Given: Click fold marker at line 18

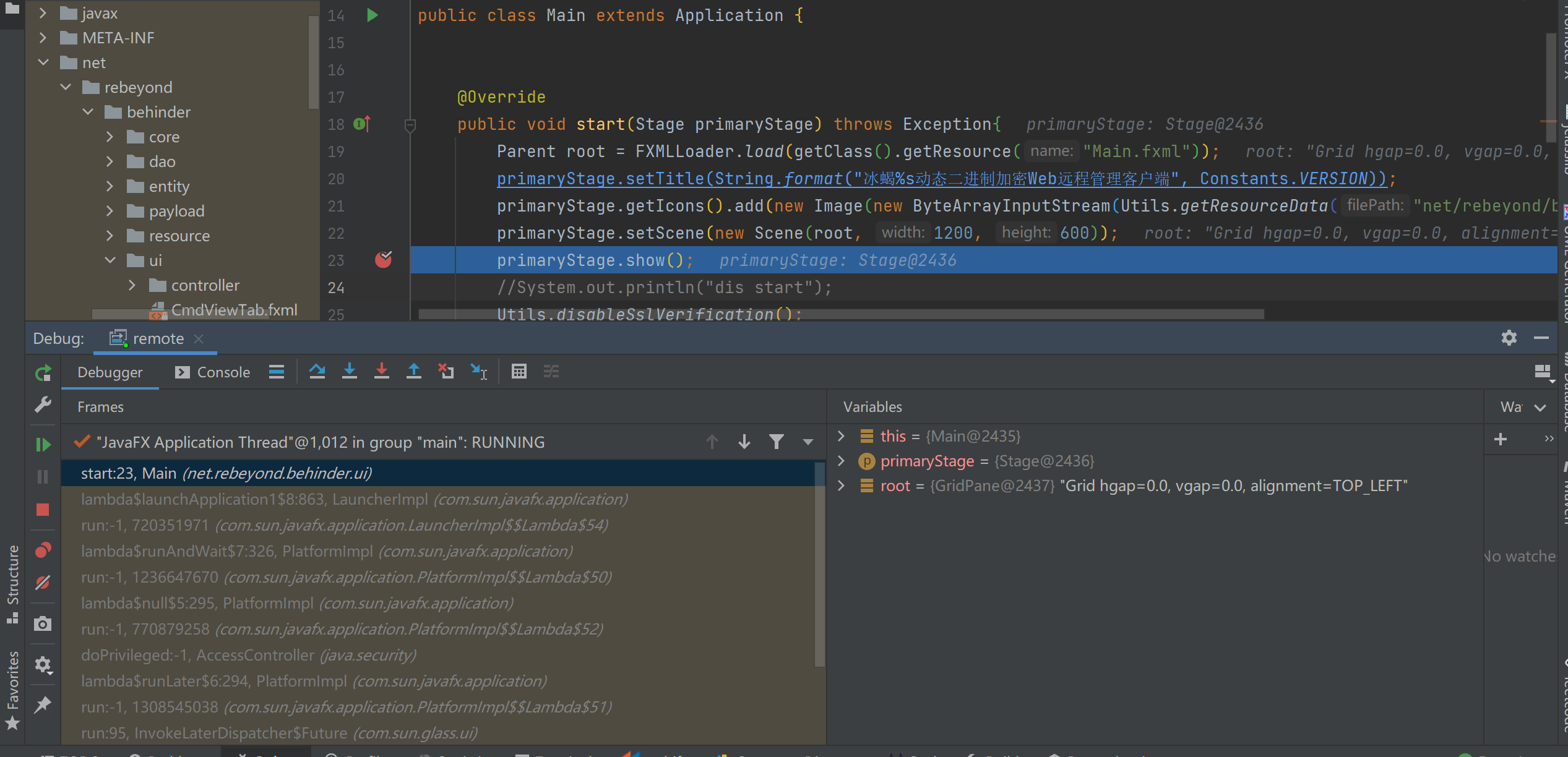Looking at the screenshot, I should [410, 126].
